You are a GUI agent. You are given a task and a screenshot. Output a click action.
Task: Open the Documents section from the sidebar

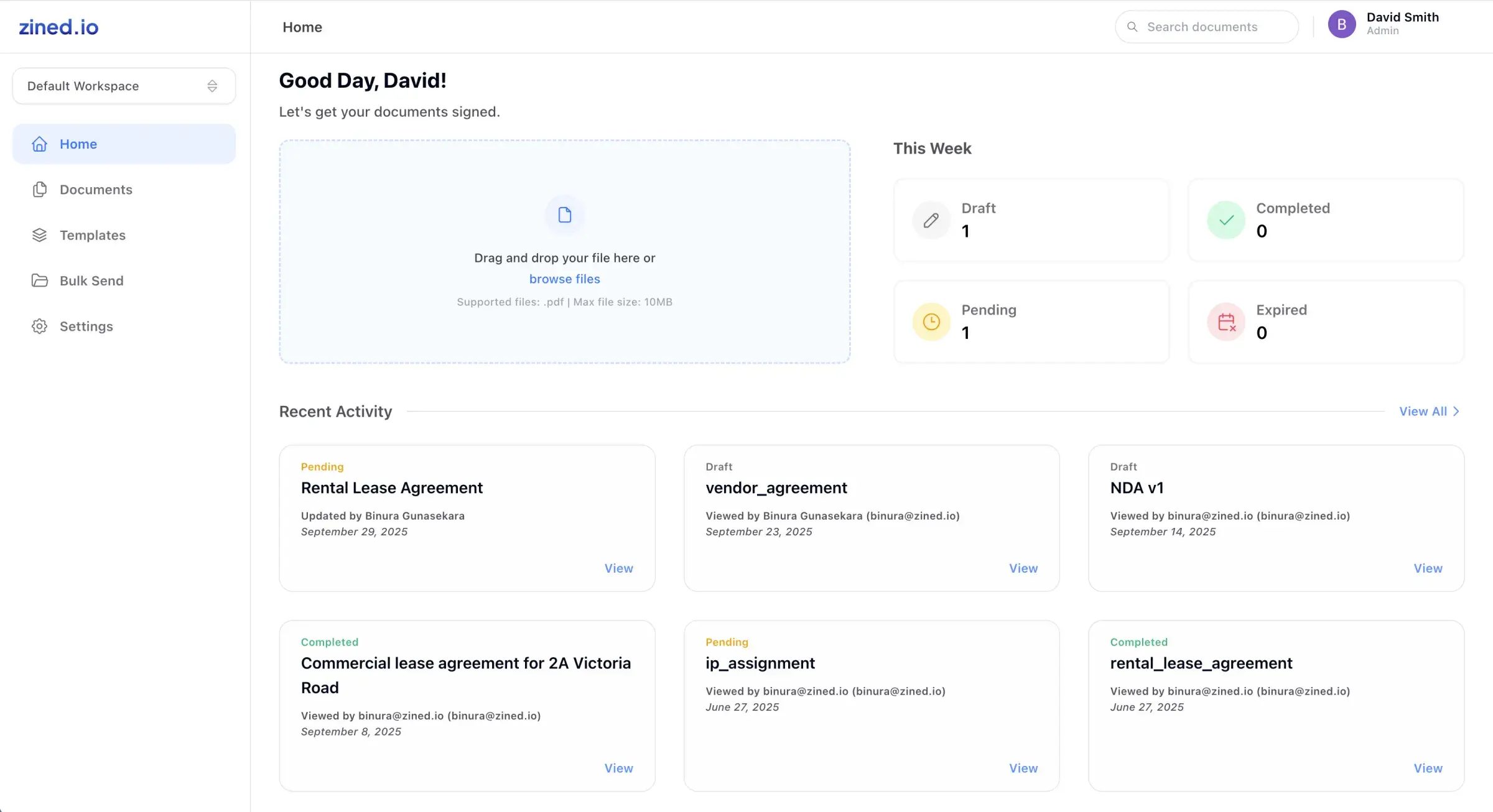96,189
